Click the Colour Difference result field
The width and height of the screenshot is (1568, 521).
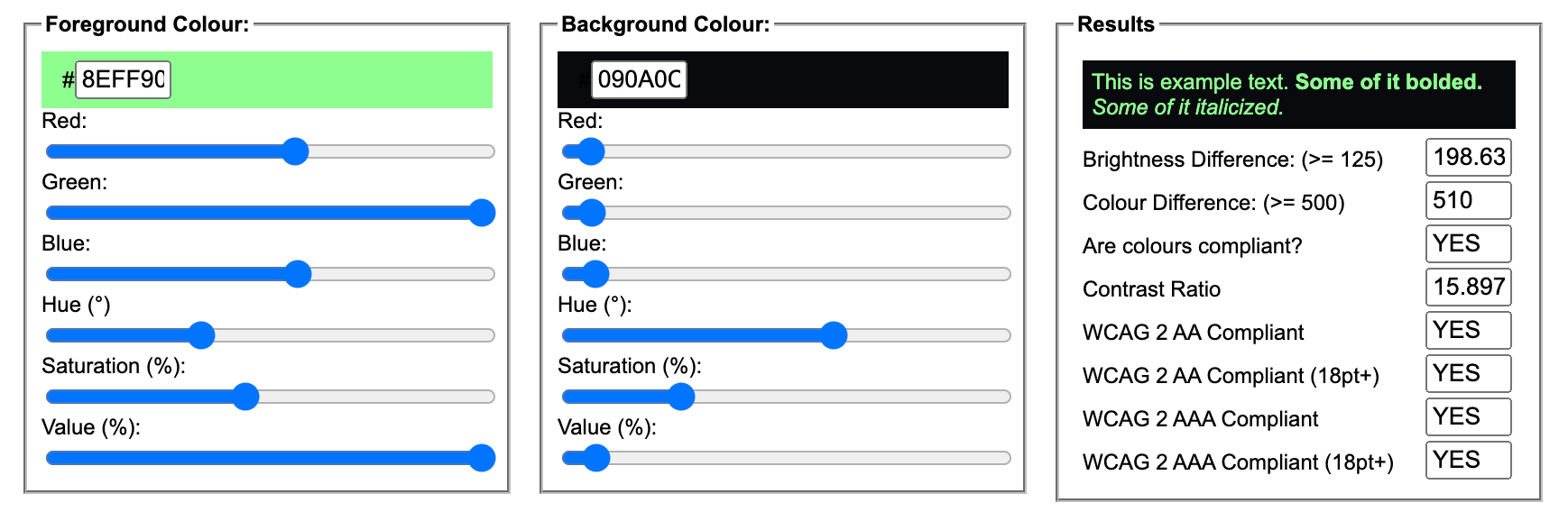point(1468,201)
